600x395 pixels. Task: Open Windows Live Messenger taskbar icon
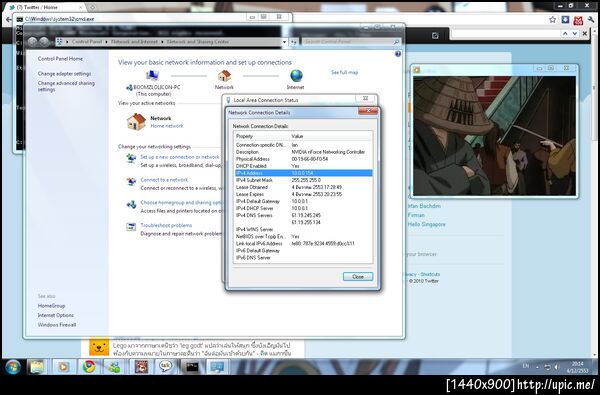(x=114, y=367)
